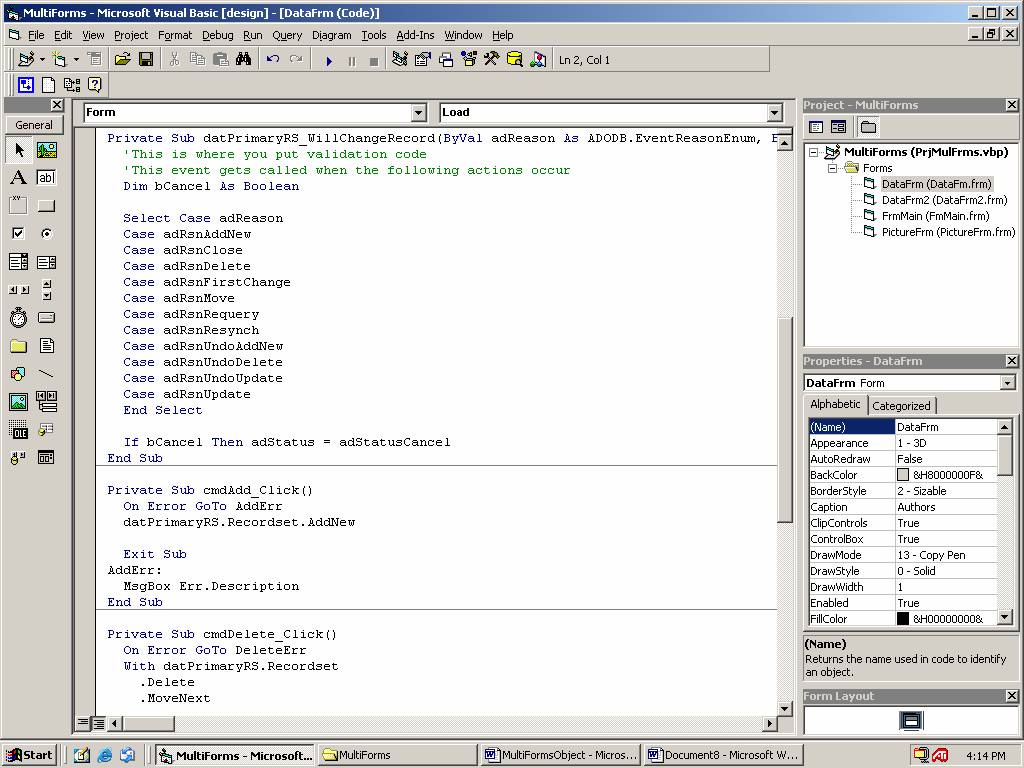Viewport: 1024px width, 768px height.
Task: Pick the Timer control in toolbox
Action: 18,318
